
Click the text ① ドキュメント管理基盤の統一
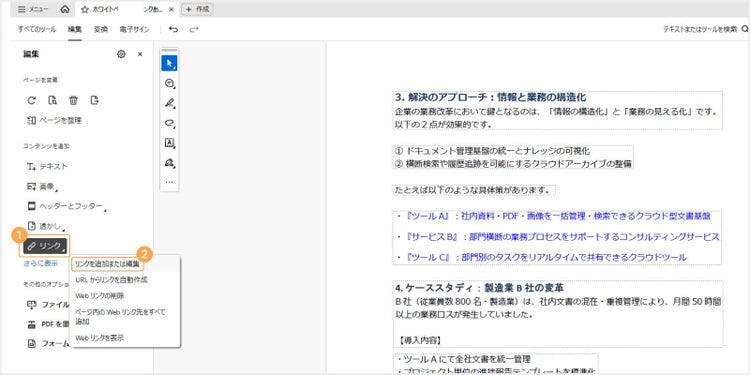[x=492, y=151]
